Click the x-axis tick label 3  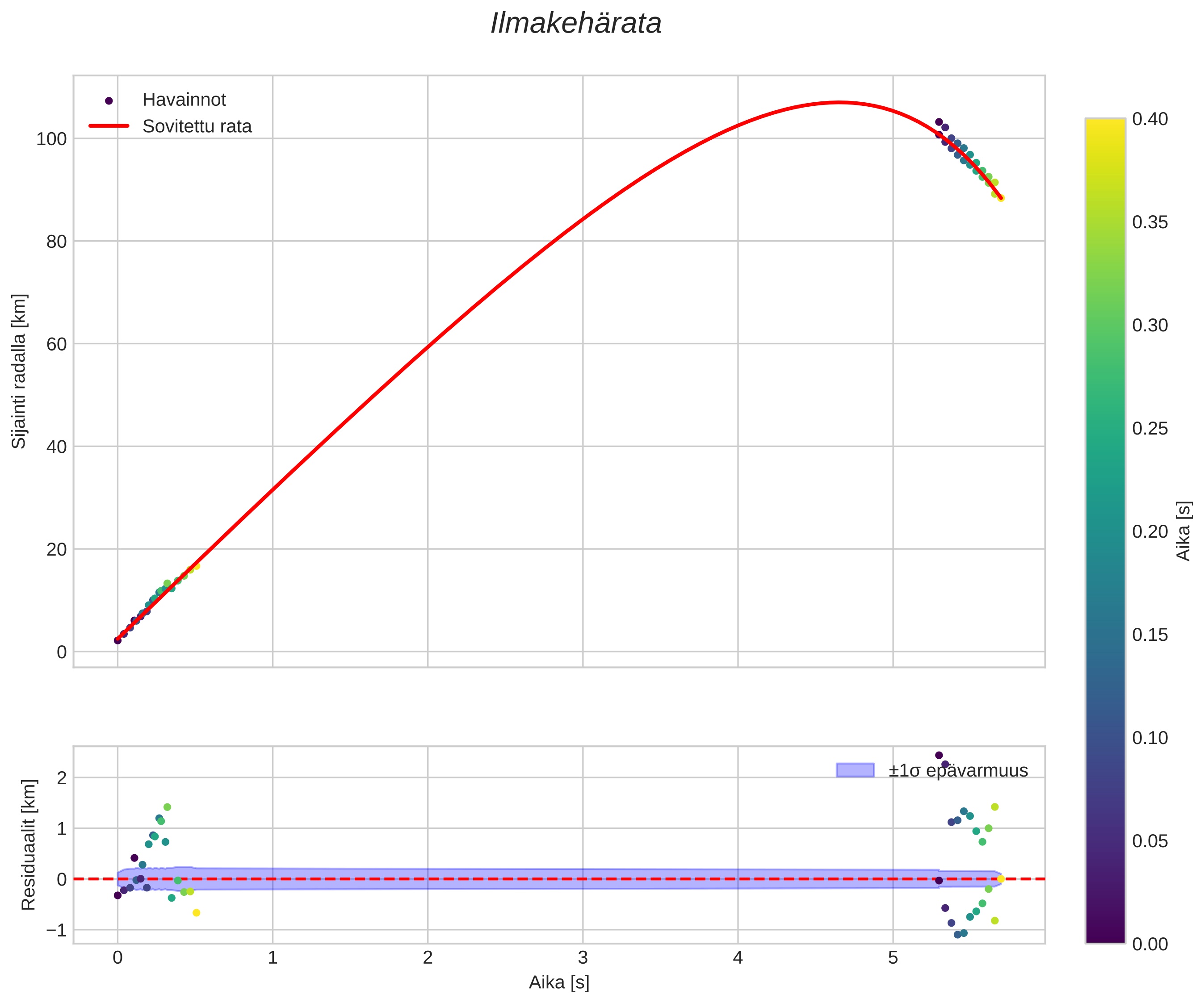[x=583, y=958]
